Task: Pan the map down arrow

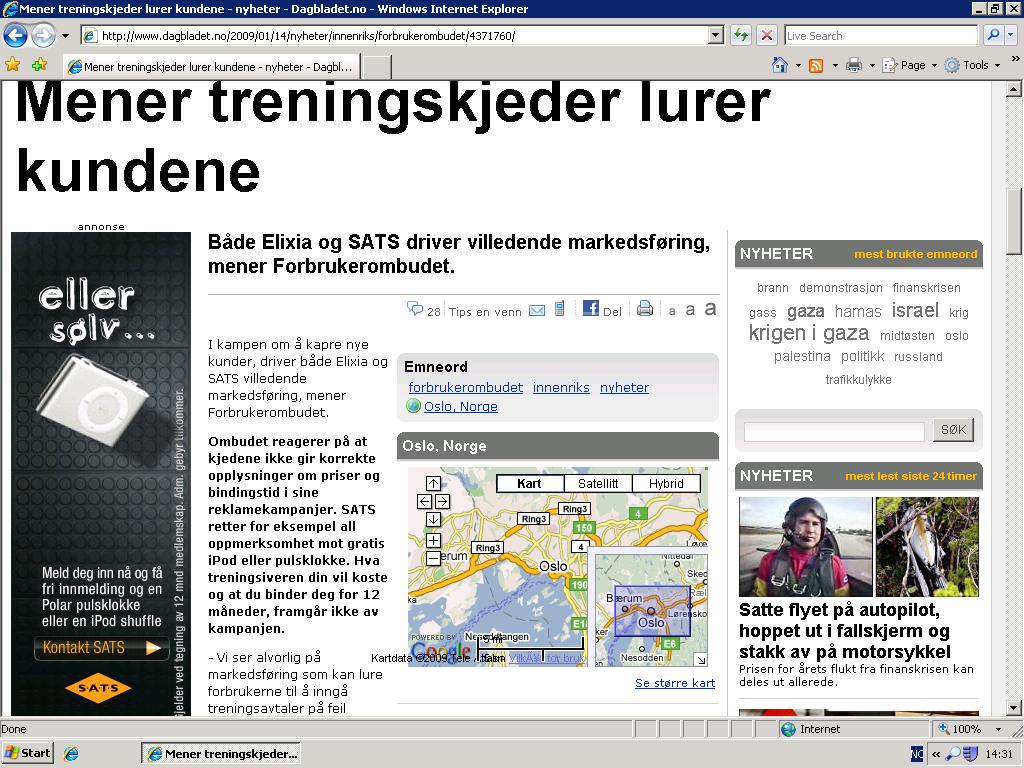Action: (433, 520)
